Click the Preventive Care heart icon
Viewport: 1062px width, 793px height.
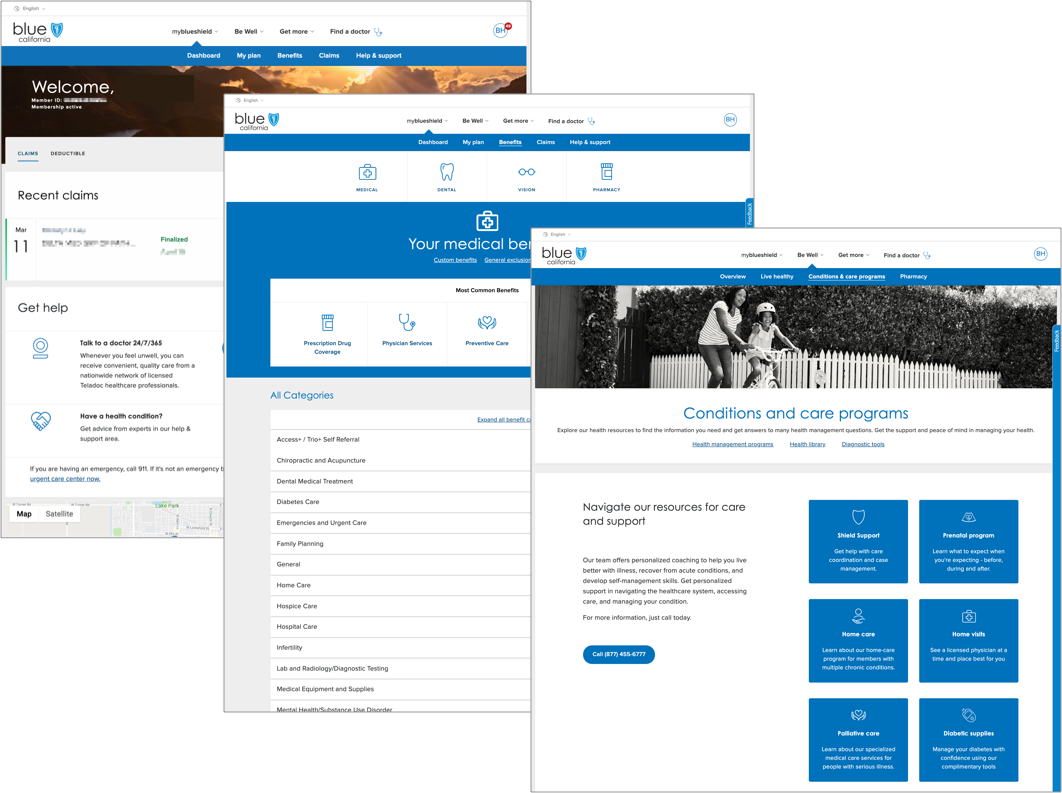click(486, 322)
